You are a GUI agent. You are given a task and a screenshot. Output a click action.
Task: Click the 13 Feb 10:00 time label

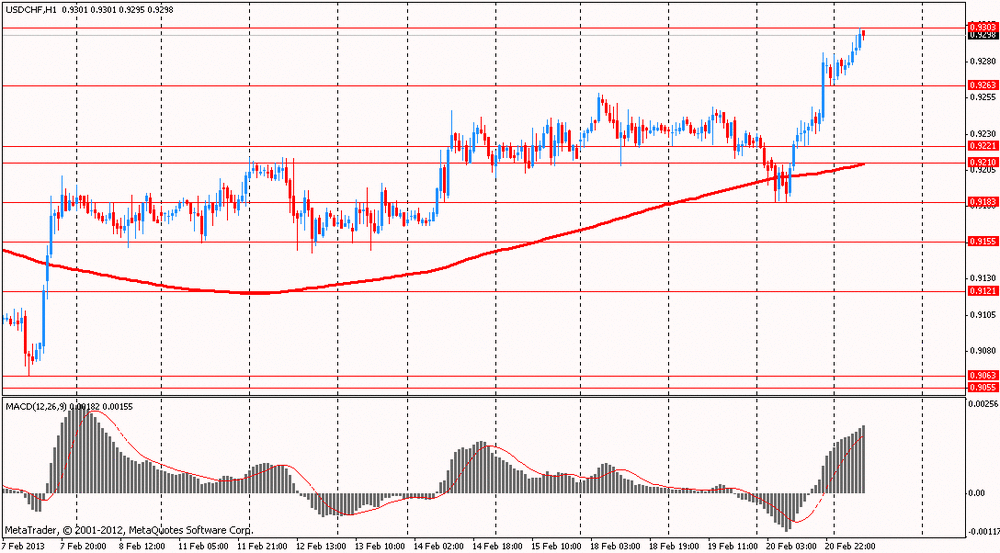tap(379, 547)
